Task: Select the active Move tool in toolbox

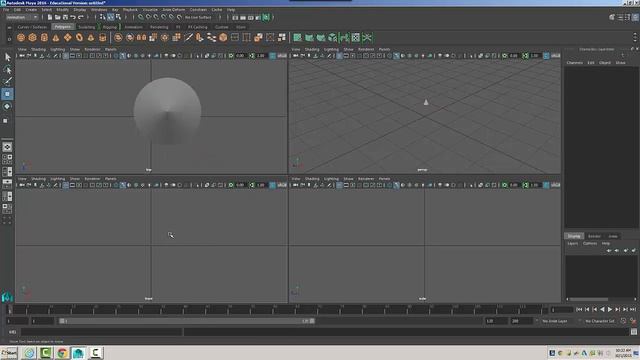Action: click(7, 94)
